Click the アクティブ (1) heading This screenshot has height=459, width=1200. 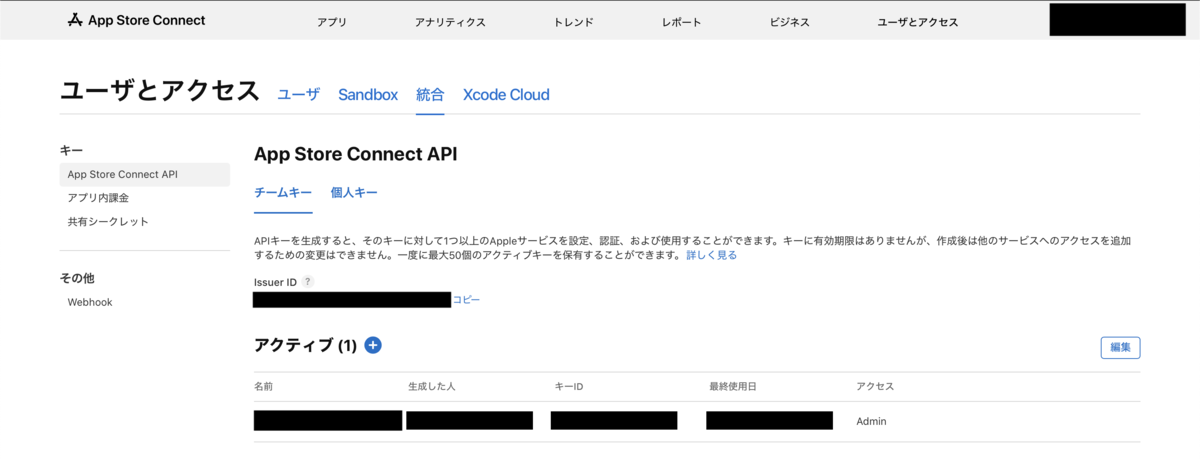tap(306, 346)
